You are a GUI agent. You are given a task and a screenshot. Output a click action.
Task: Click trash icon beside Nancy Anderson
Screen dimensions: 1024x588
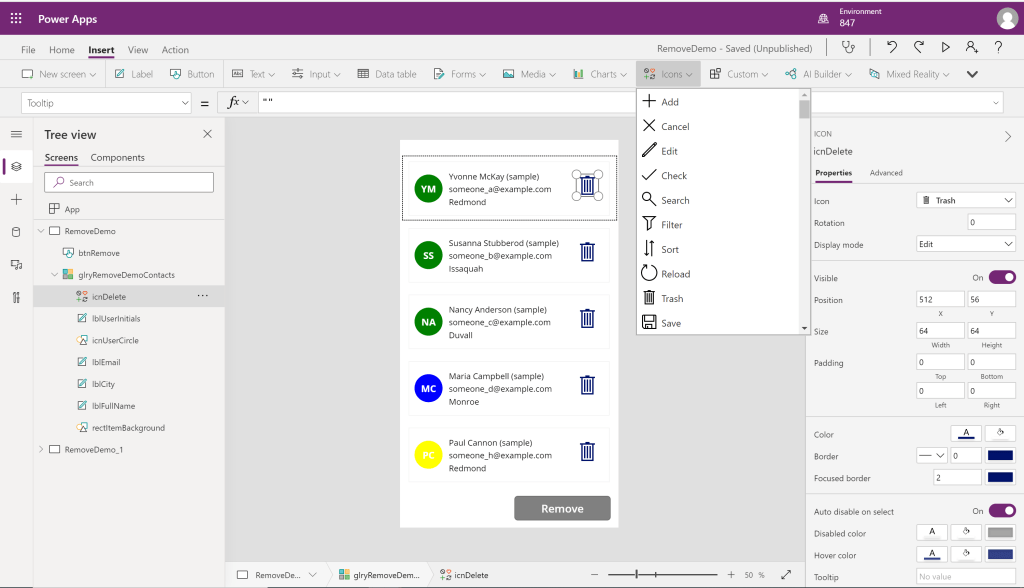tap(588, 319)
